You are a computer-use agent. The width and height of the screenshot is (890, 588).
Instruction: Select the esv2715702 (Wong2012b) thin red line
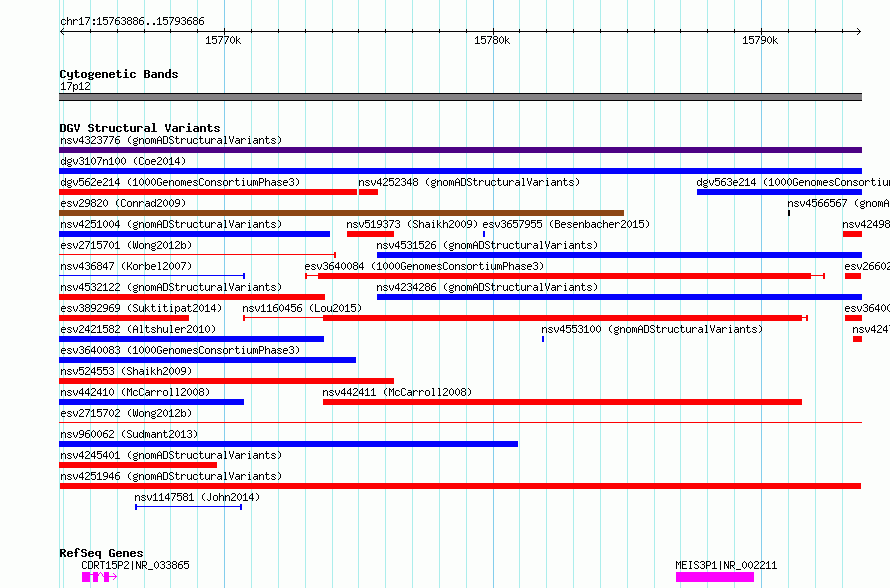click(x=460, y=423)
